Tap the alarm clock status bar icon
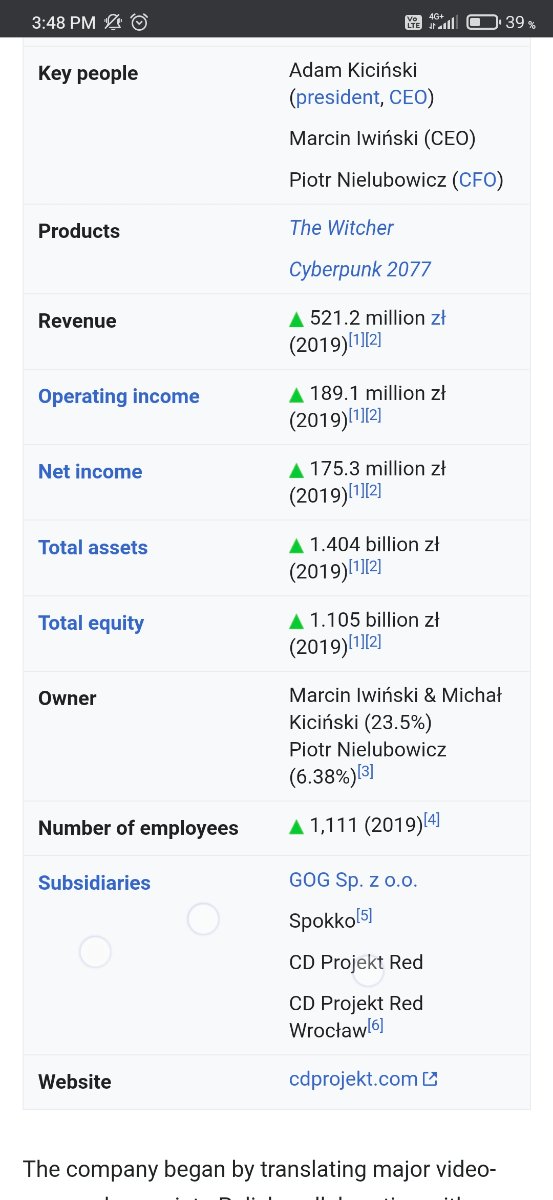 pos(139,21)
